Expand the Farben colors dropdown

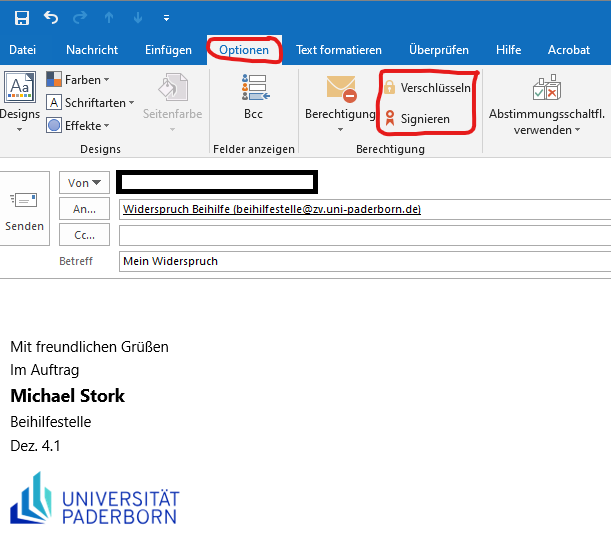(x=78, y=80)
